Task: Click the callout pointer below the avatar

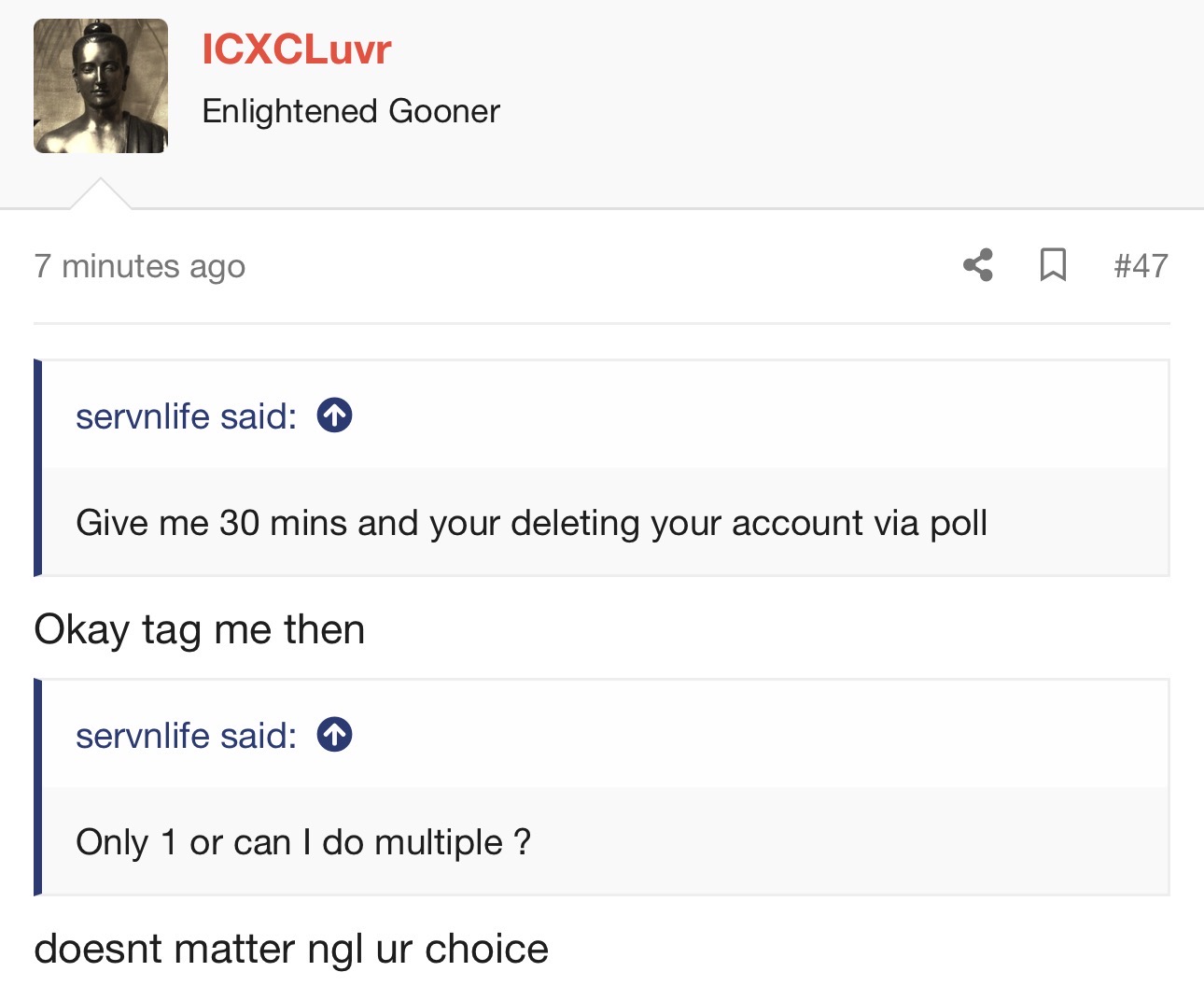Action: point(101,193)
